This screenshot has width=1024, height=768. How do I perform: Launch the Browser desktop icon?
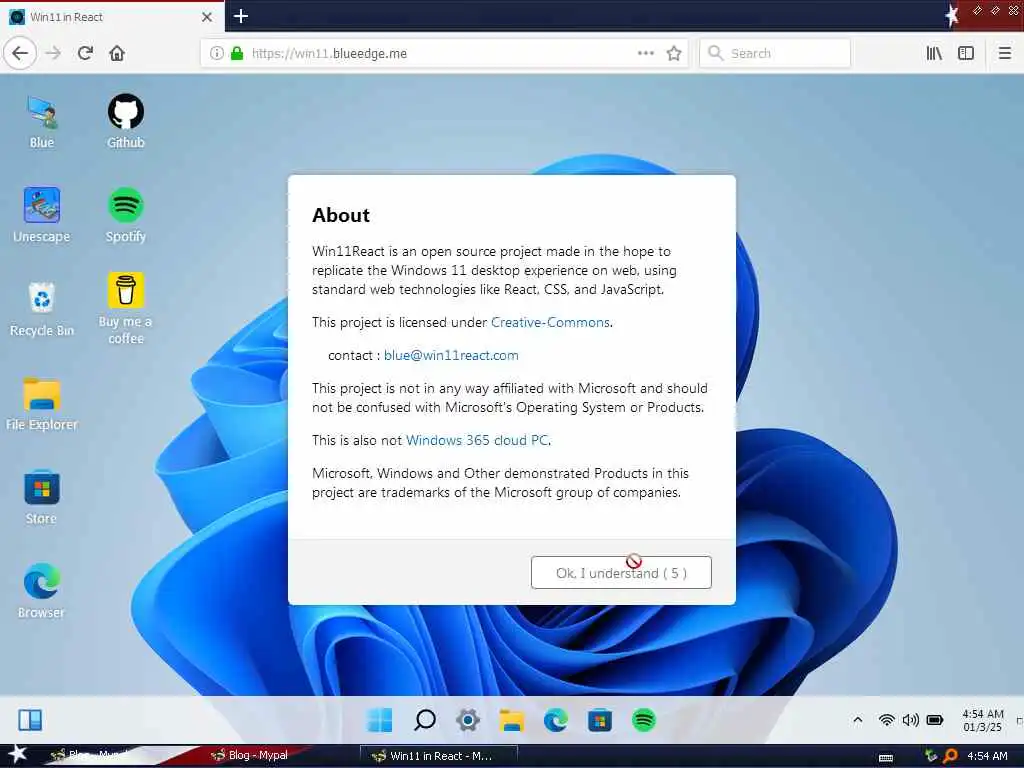click(41, 592)
